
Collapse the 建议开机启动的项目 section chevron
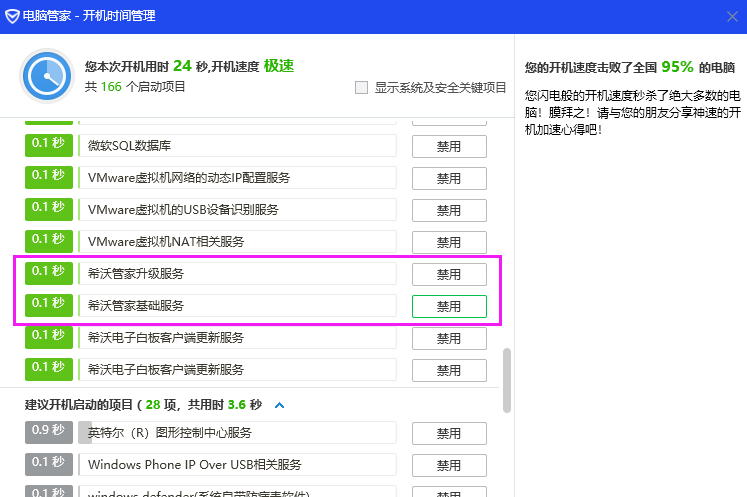(280, 405)
